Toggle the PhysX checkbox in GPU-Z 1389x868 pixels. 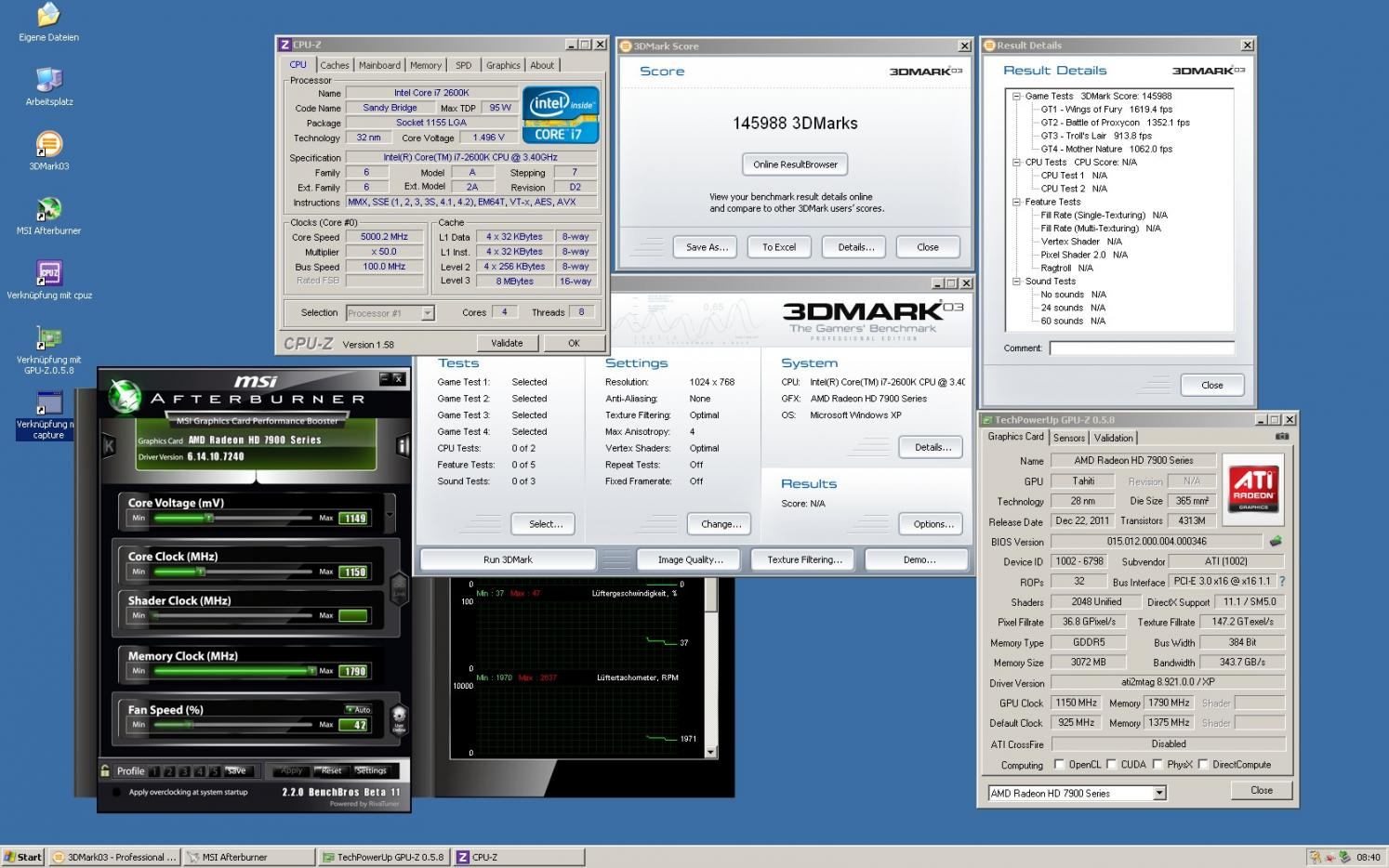pyautogui.click(x=1157, y=764)
